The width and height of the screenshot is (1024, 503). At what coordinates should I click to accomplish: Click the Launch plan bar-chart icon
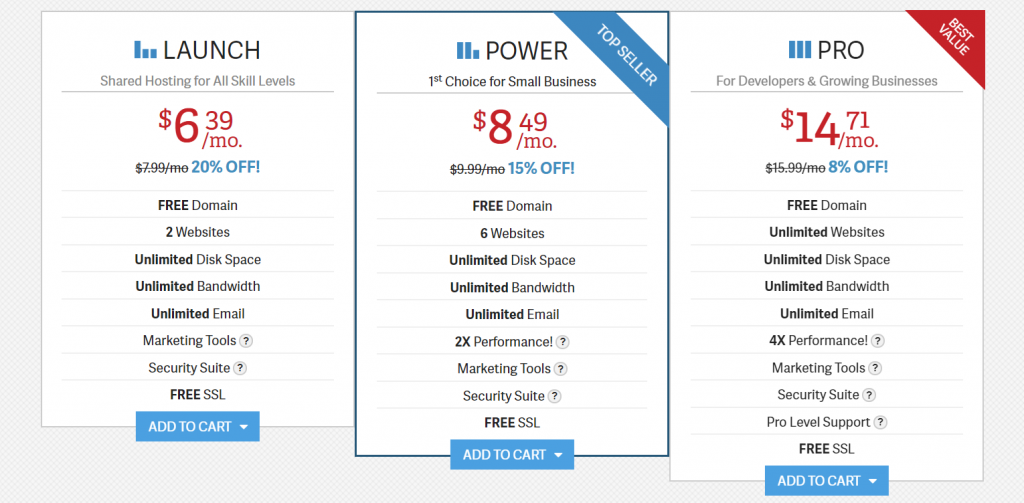coord(146,50)
